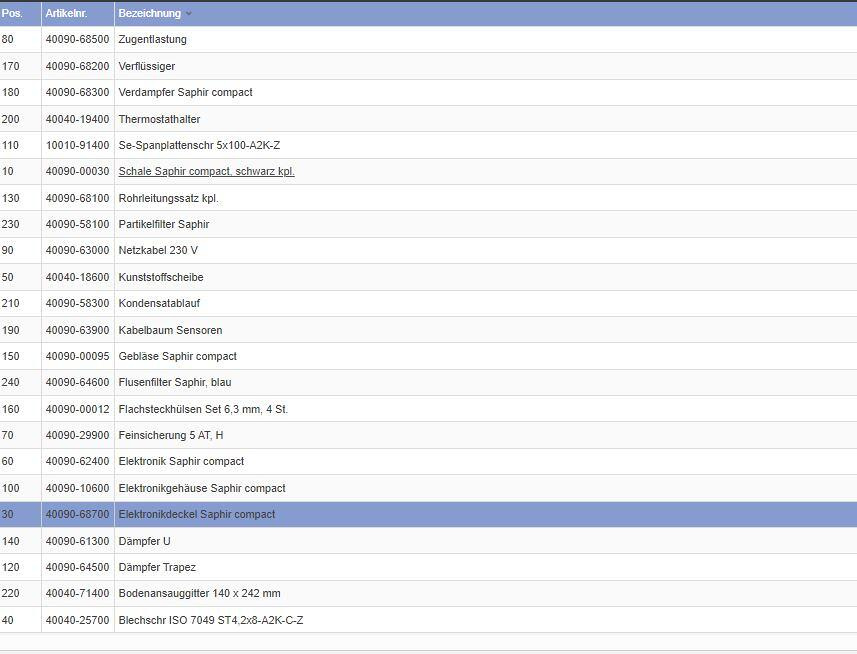Select the Partikelfilter Saphir entry
Screen dimensions: 857x654
pos(164,225)
